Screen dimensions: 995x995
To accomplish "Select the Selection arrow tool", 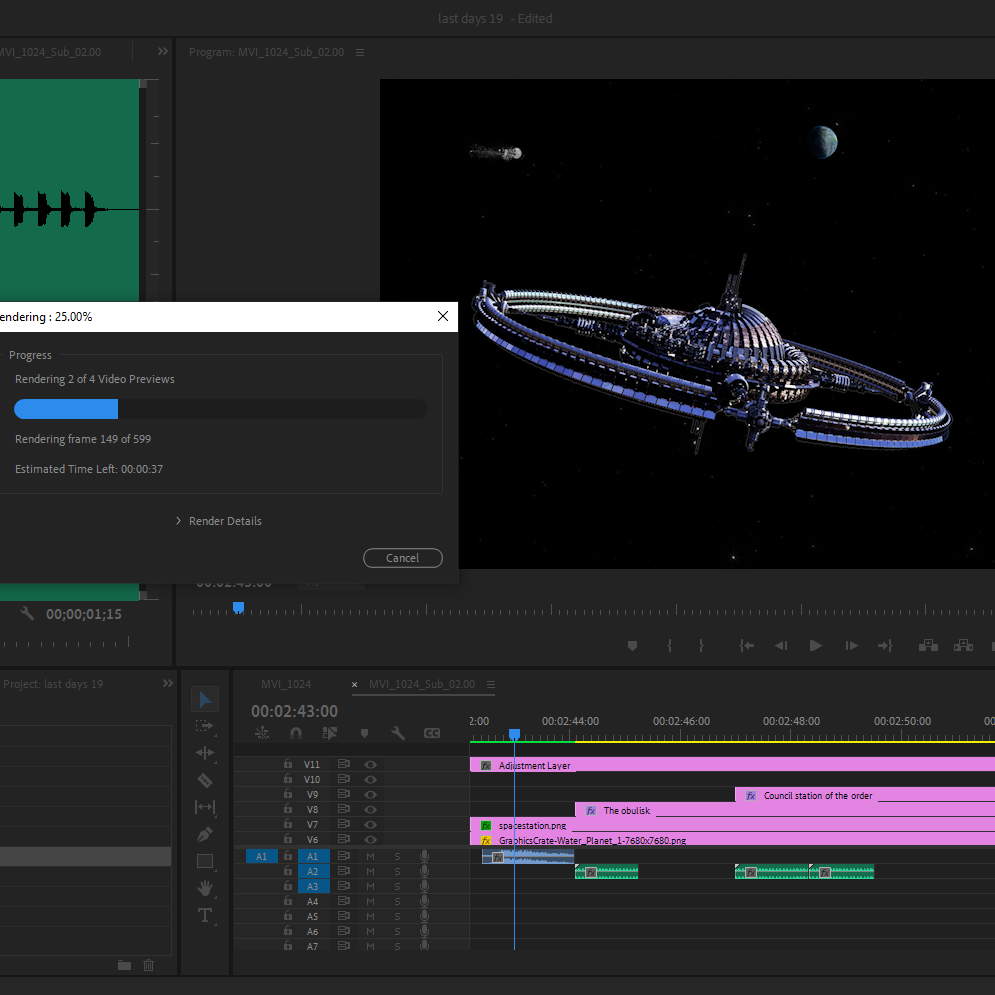I will point(205,699).
